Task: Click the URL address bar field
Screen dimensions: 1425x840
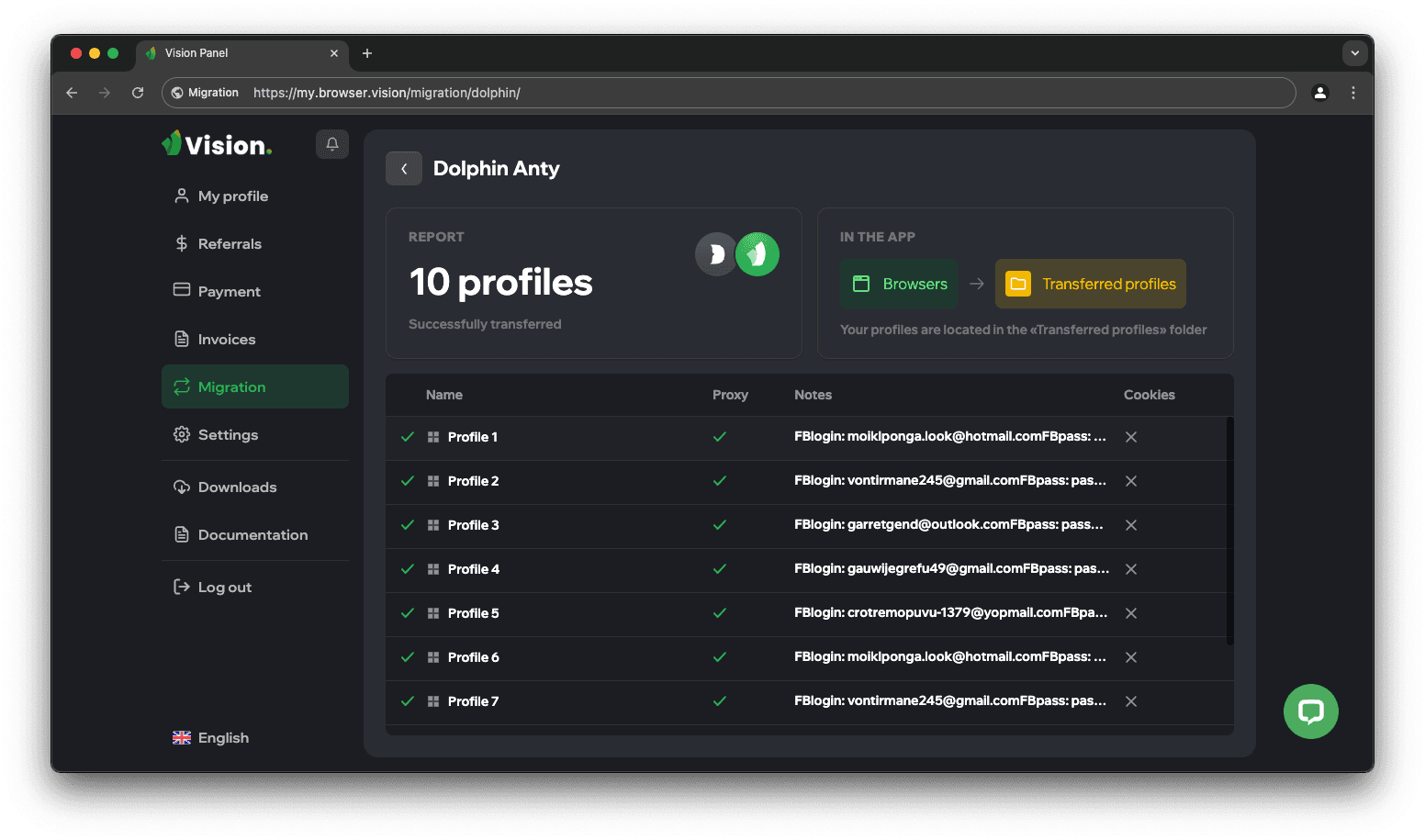Action: 735,93
